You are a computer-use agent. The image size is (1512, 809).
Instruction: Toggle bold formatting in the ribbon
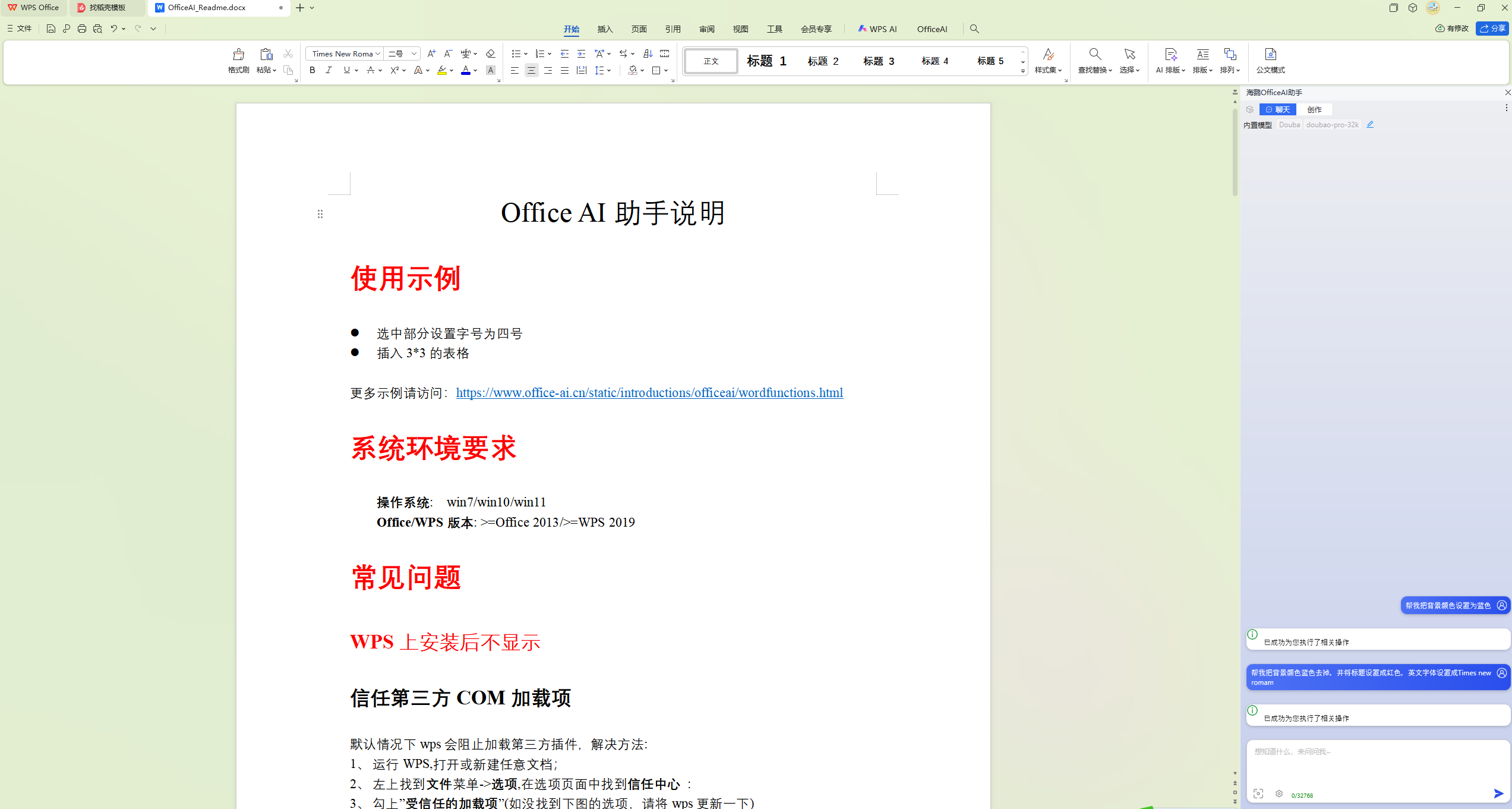tap(312, 70)
